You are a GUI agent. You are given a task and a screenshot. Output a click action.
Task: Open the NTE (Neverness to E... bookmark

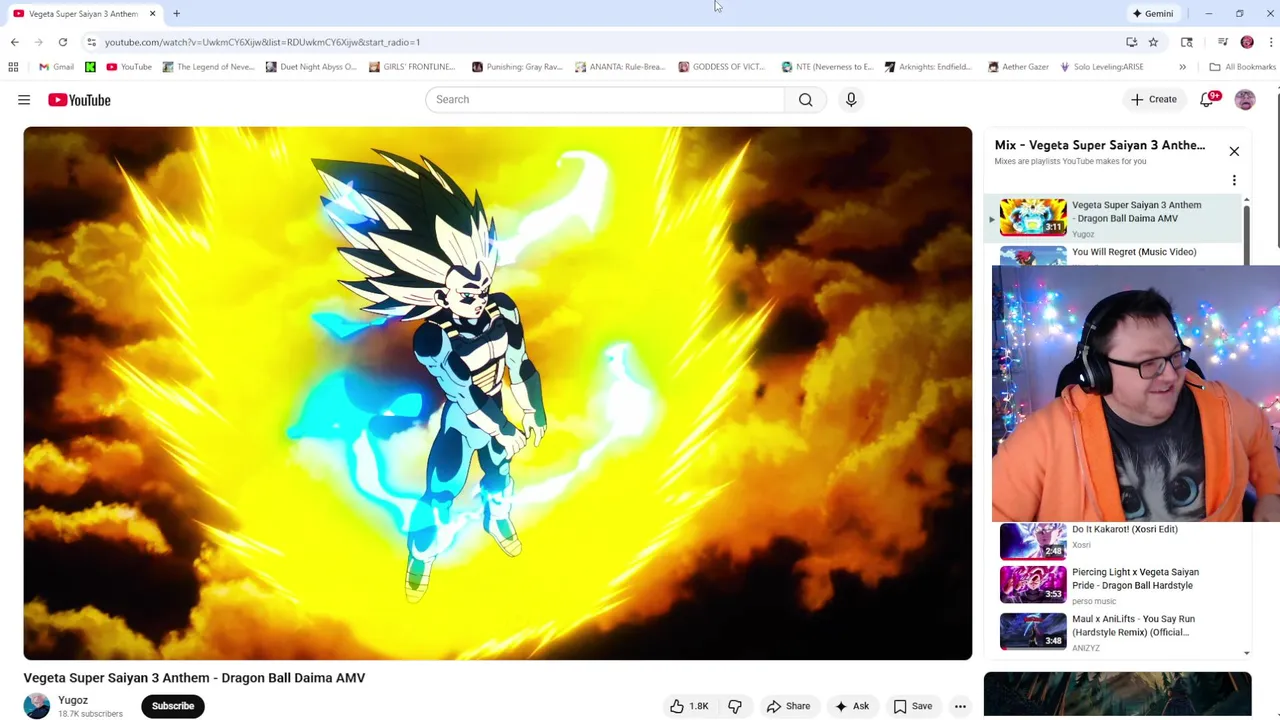[827, 67]
